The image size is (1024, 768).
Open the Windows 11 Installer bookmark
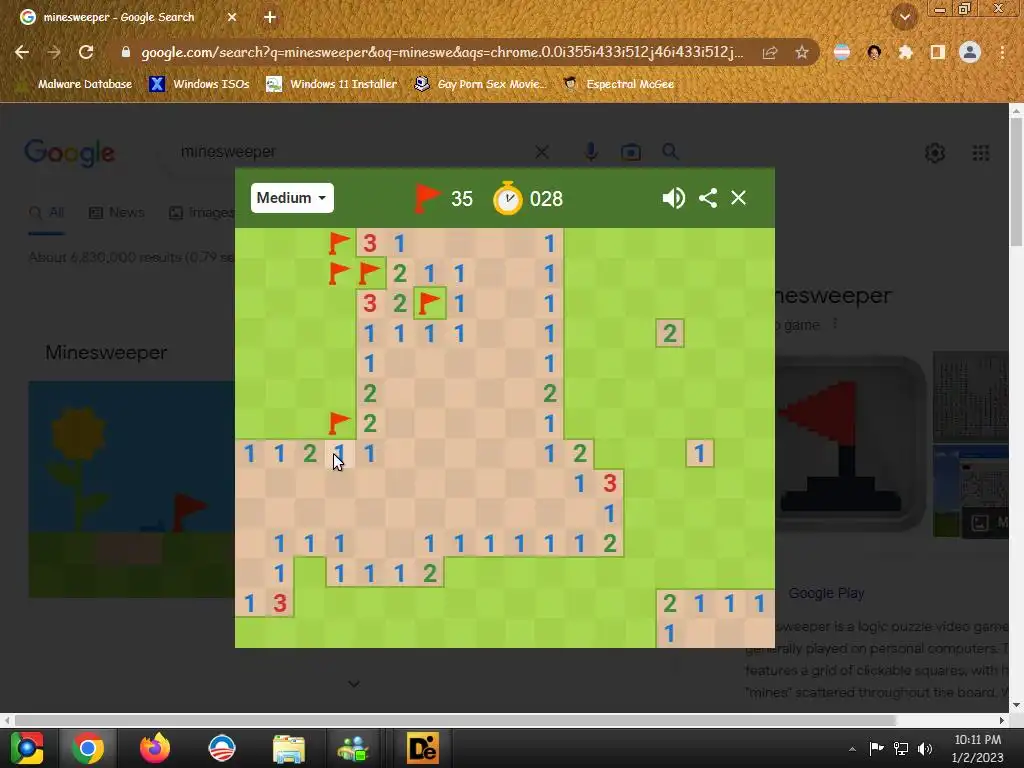pos(332,84)
